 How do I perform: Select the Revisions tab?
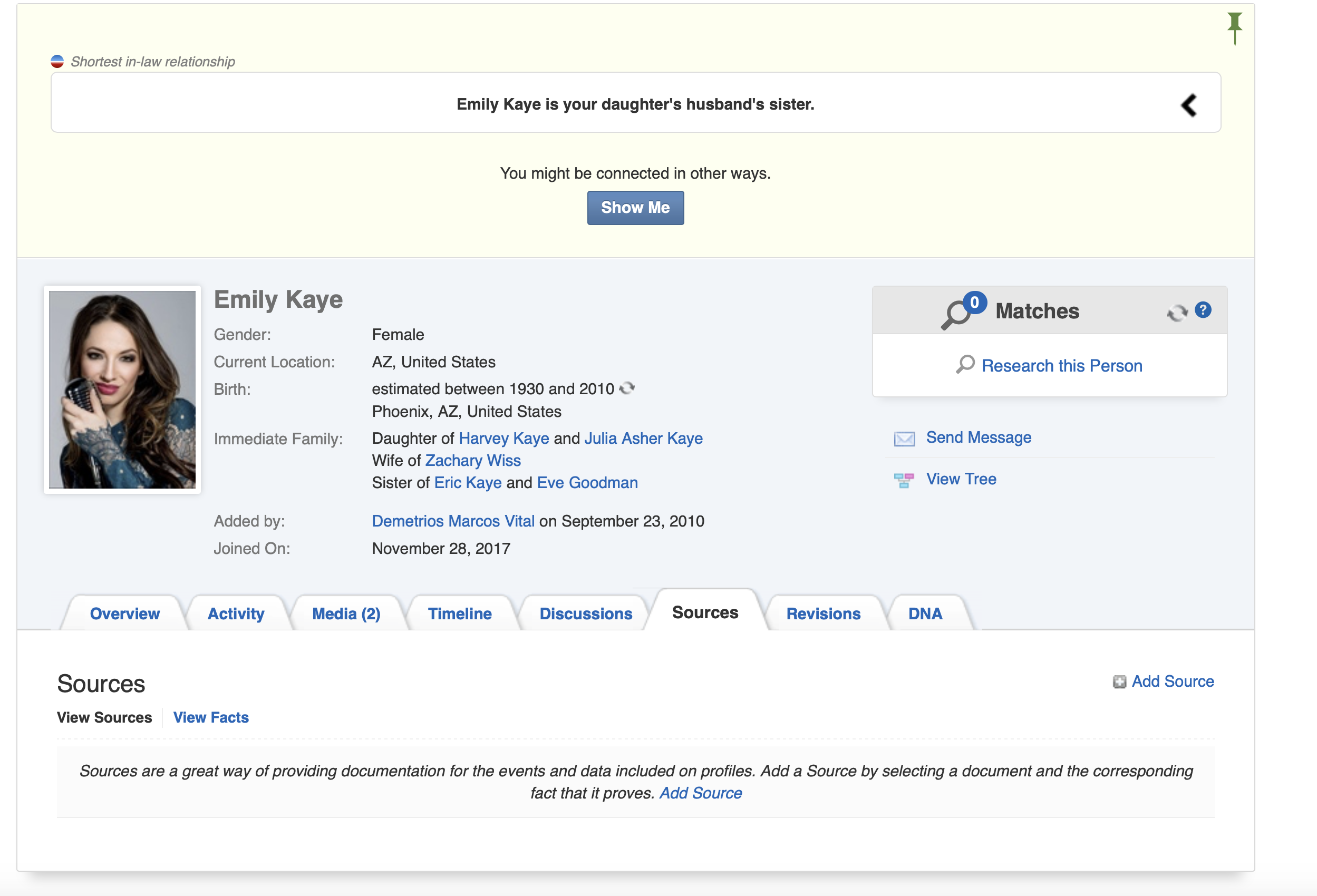823,613
